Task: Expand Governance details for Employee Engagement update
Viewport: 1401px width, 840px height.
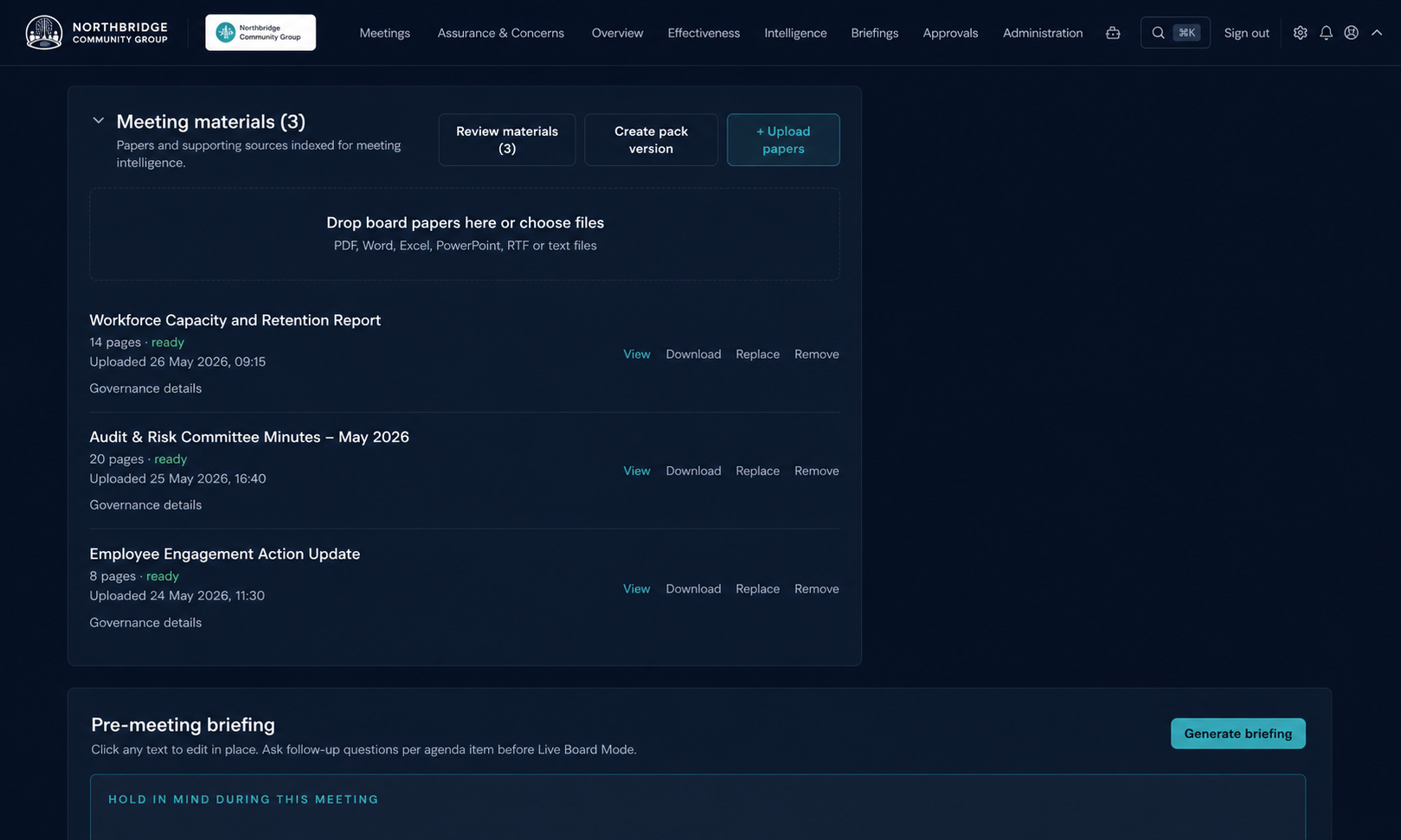Action: pyautogui.click(x=145, y=623)
